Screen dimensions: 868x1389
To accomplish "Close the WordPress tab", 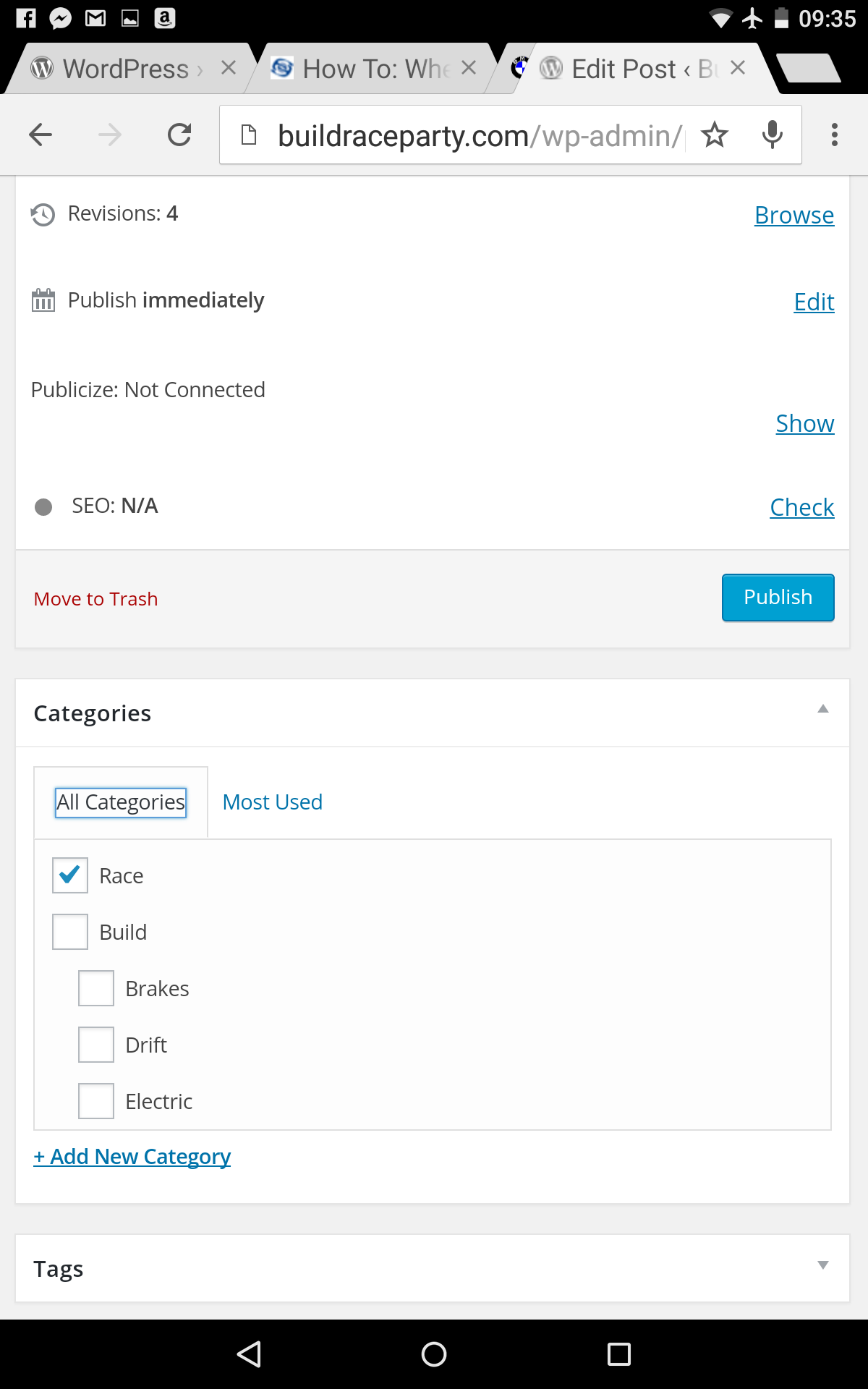I will coord(229,68).
